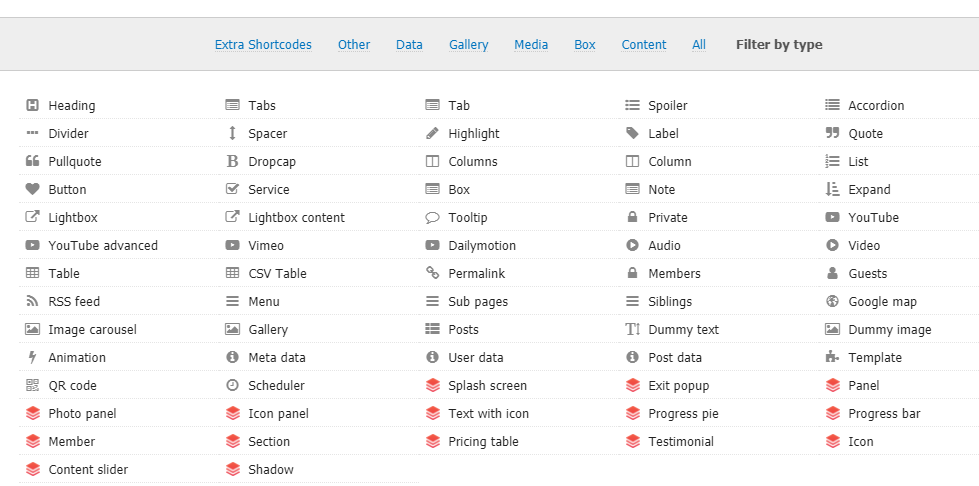Click the Google map globe icon
Image resolution: width=979 pixels, height=486 pixels.
pyautogui.click(x=832, y=301)
